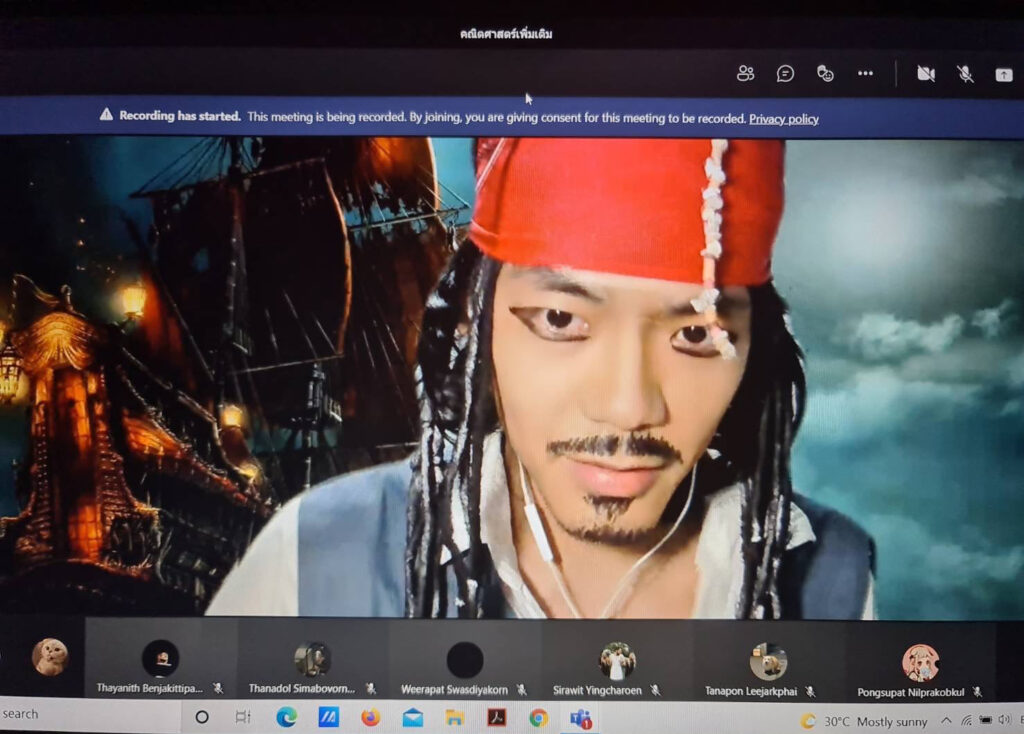Screen dimensions: 1024x734
Task: Launch Firefox from taskbar
Action: click(x=370, y=718)
